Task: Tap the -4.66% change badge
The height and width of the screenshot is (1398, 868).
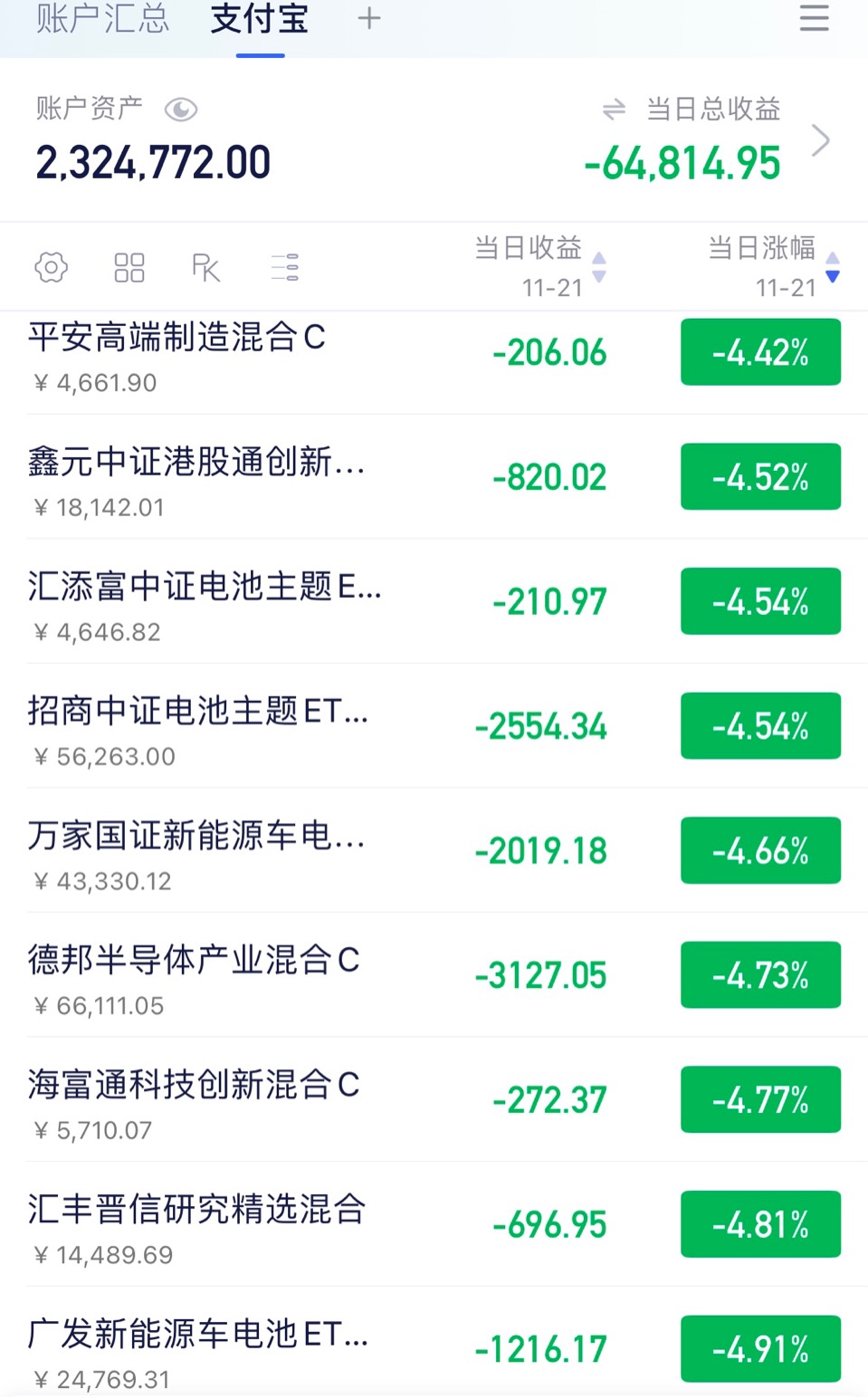Action: (x=761, y=850)
